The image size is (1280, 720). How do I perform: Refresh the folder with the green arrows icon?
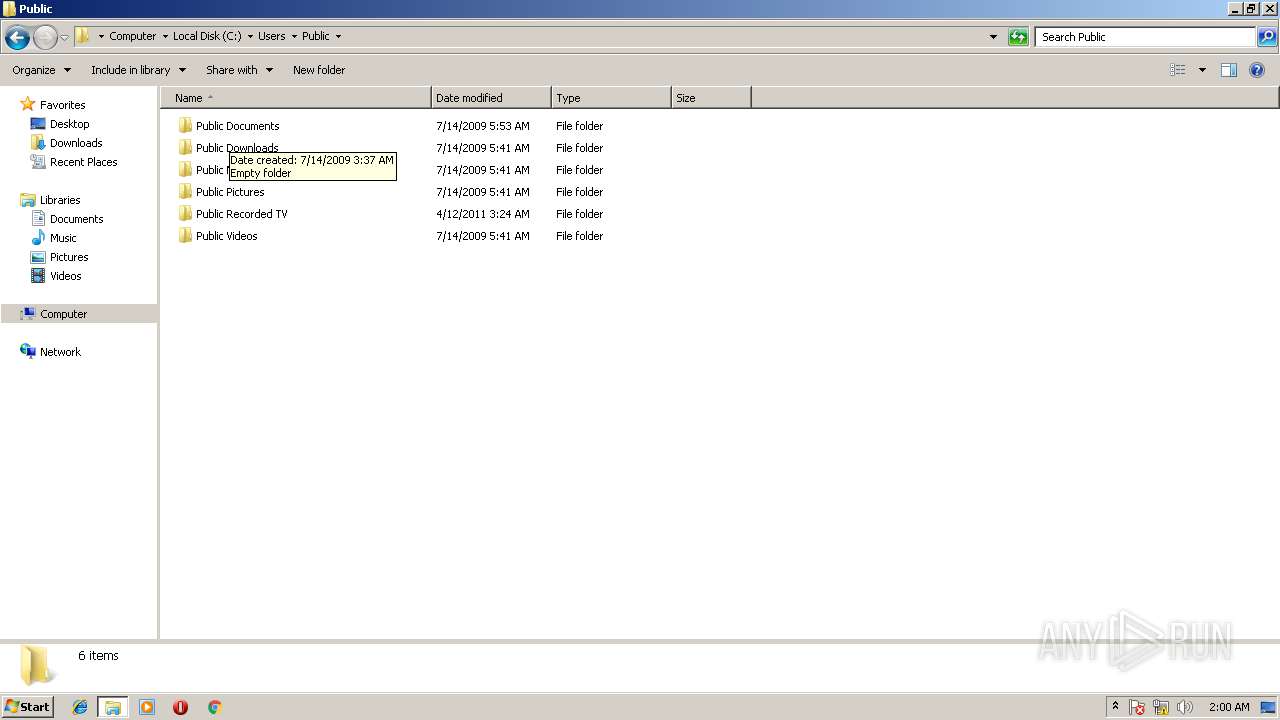point(1018,37)
